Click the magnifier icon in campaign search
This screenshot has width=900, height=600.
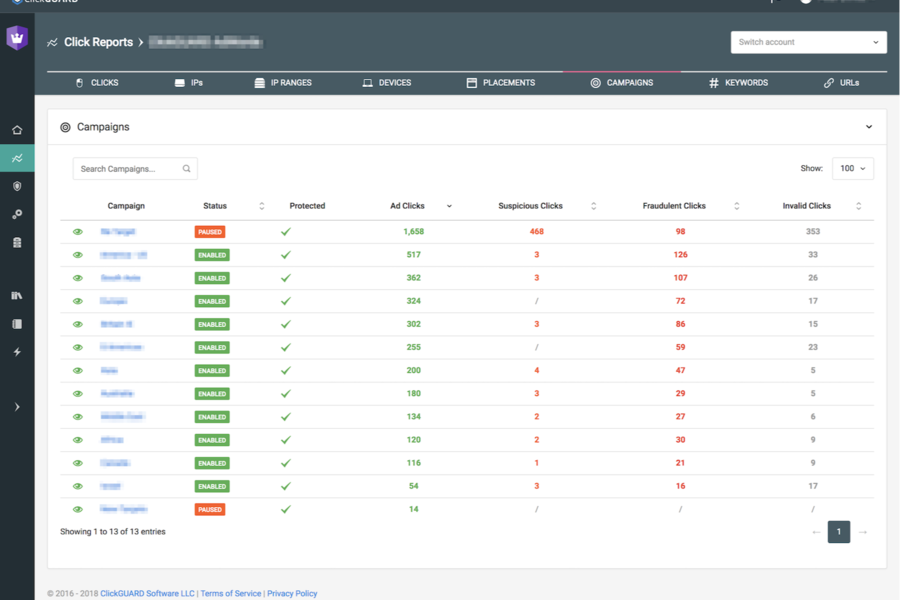point(186,169)
